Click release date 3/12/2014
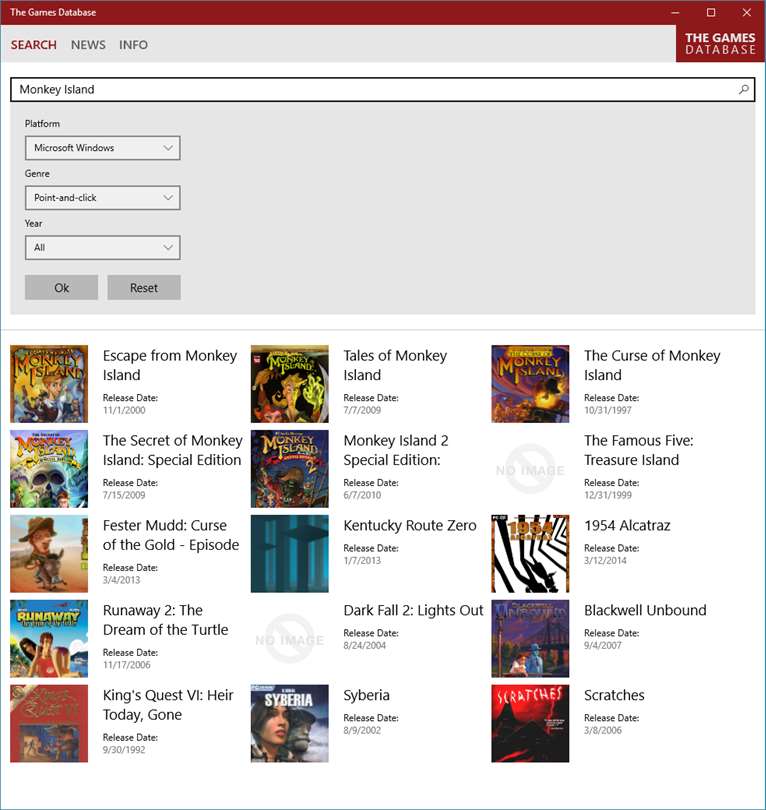The width and height of the screenshot is (766, 810). tap(605, 560)
